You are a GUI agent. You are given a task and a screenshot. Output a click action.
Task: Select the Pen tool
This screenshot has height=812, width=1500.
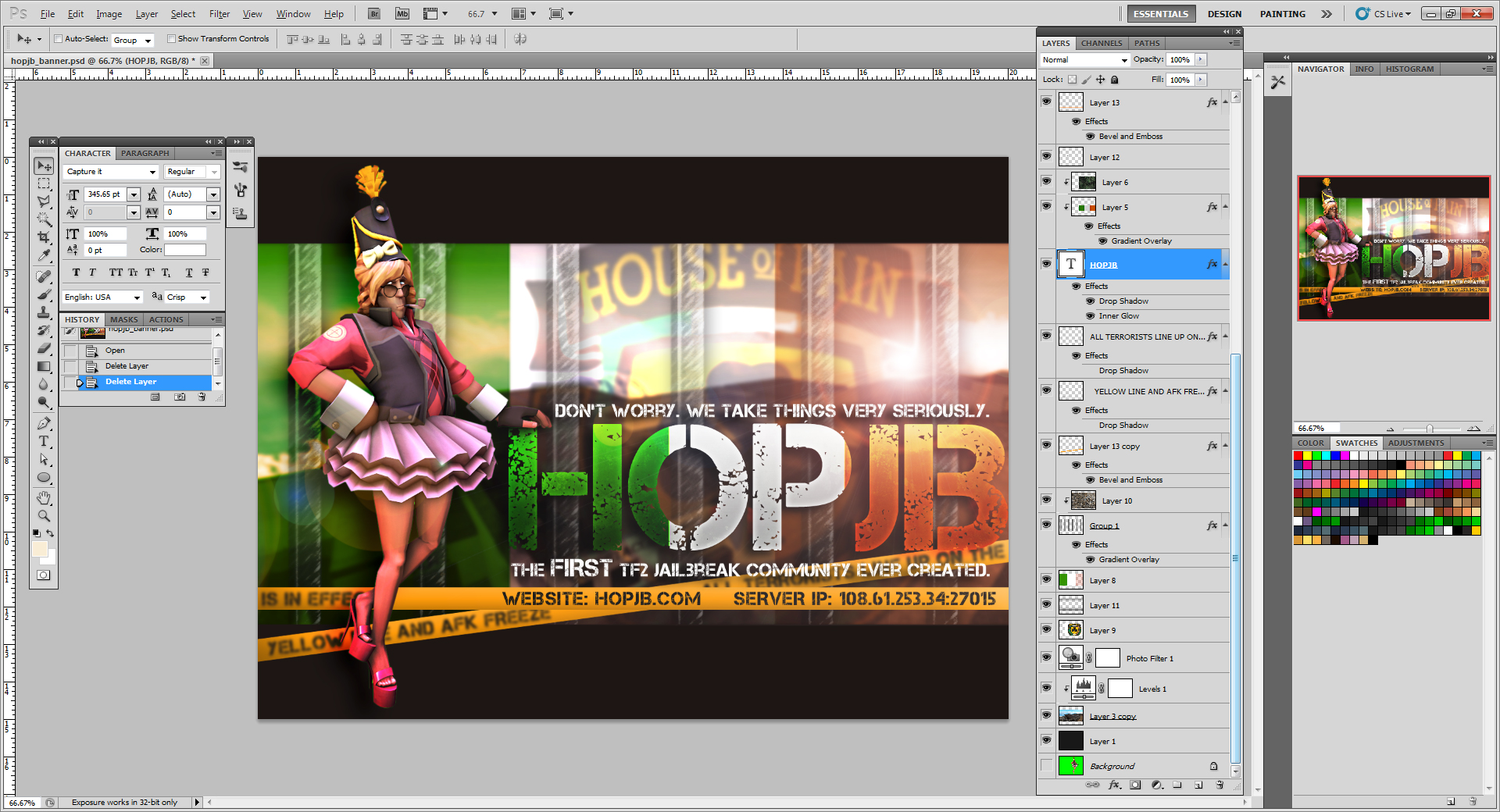[x=44, y=423]
